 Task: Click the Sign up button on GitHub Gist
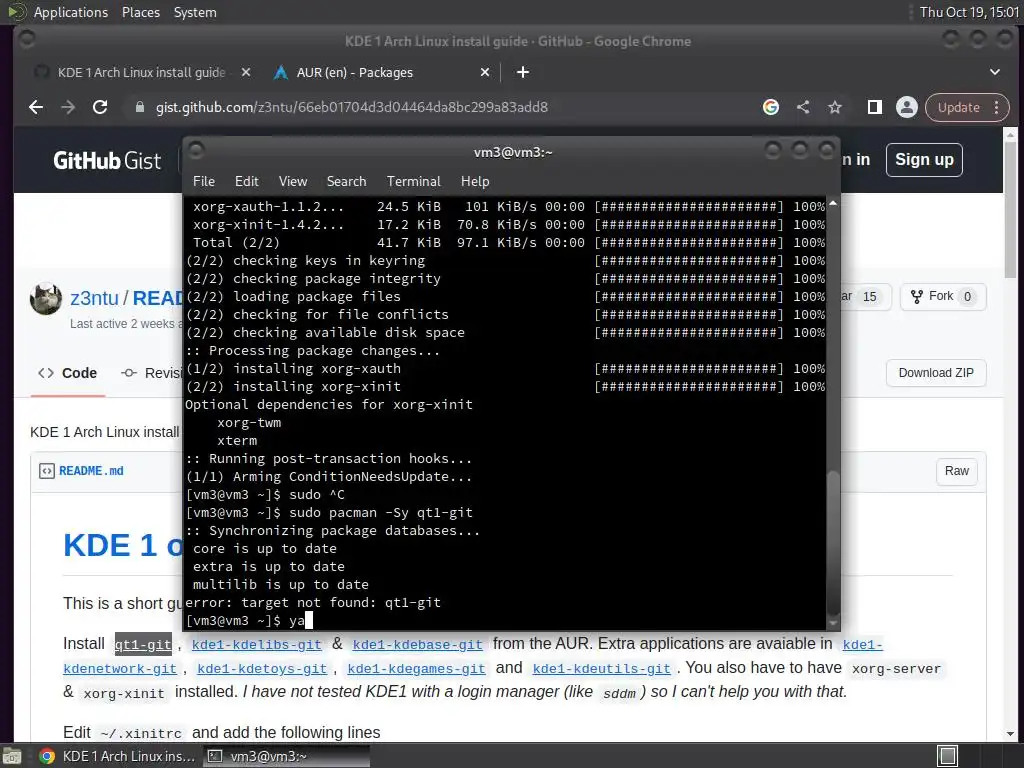point(924,160)
